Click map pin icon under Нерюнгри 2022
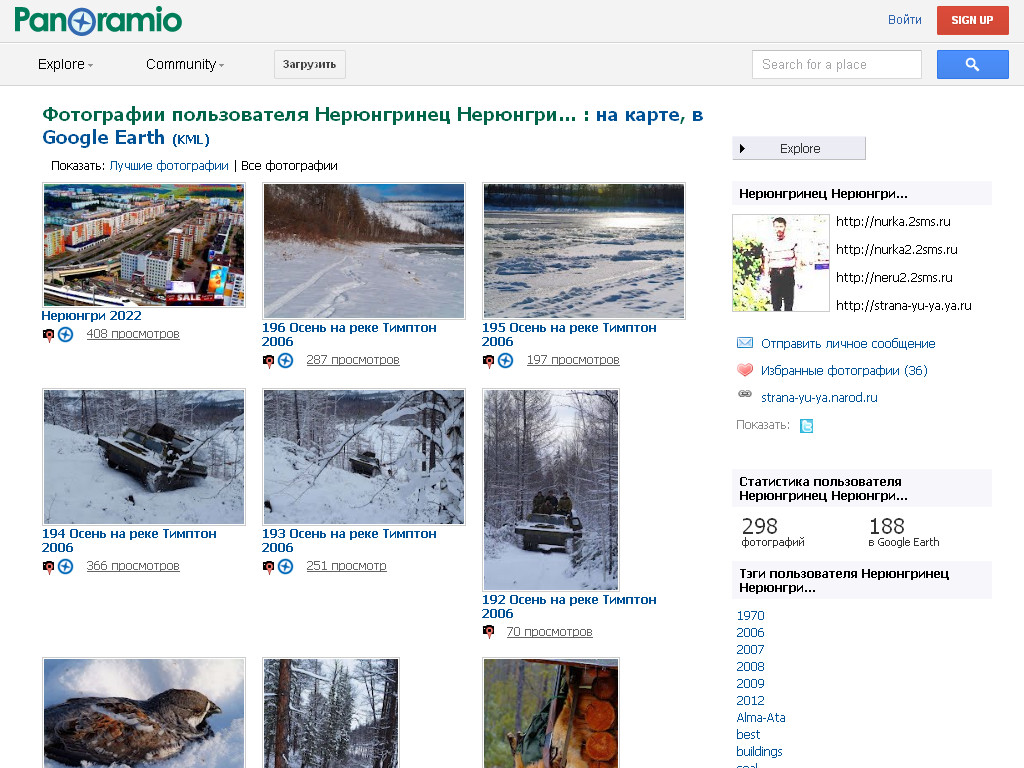The image size is (1024, 768). click(48, 334)
